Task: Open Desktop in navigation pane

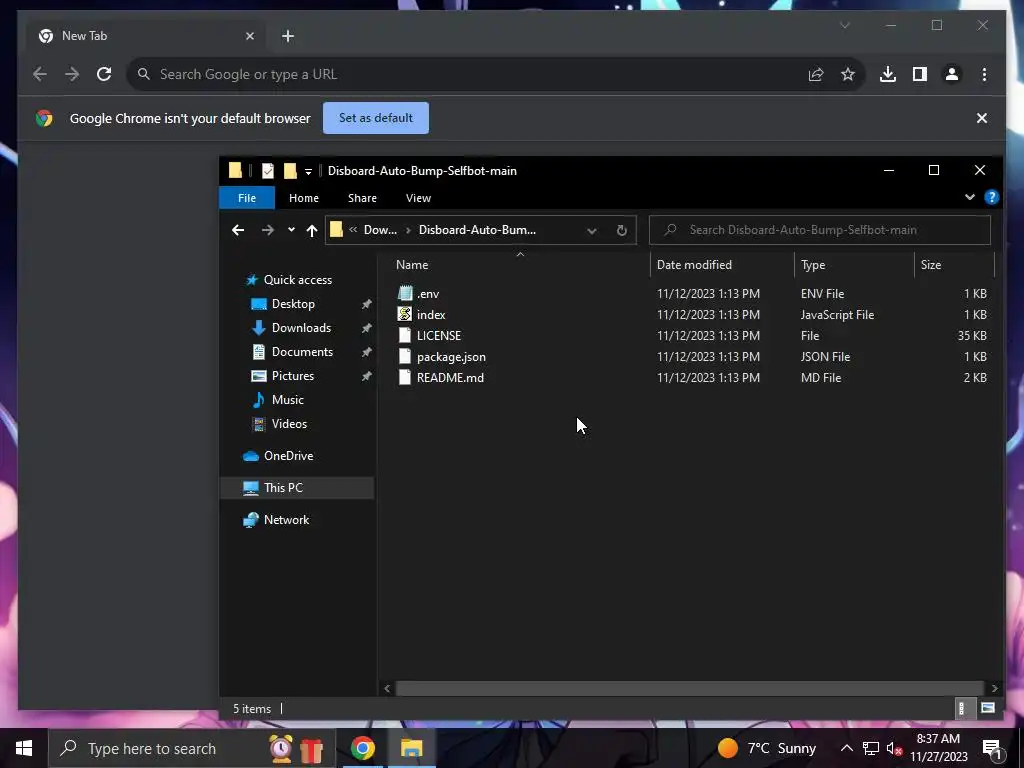Action: click(293, 304)
